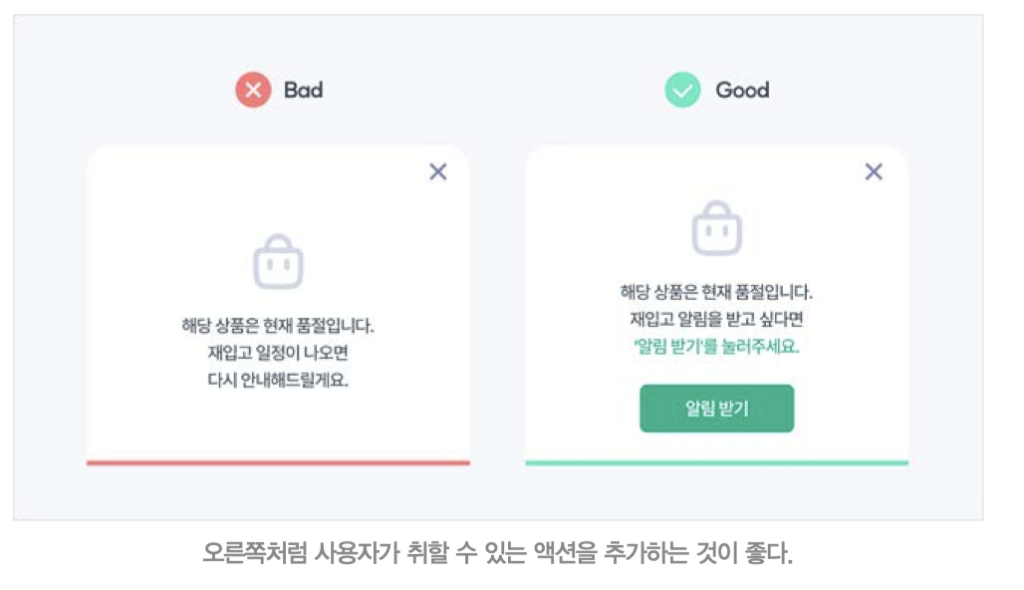This screenshot has height=590, width=1024.
Task: Click blank area below text in Bad card
Action: pos(278,425)
